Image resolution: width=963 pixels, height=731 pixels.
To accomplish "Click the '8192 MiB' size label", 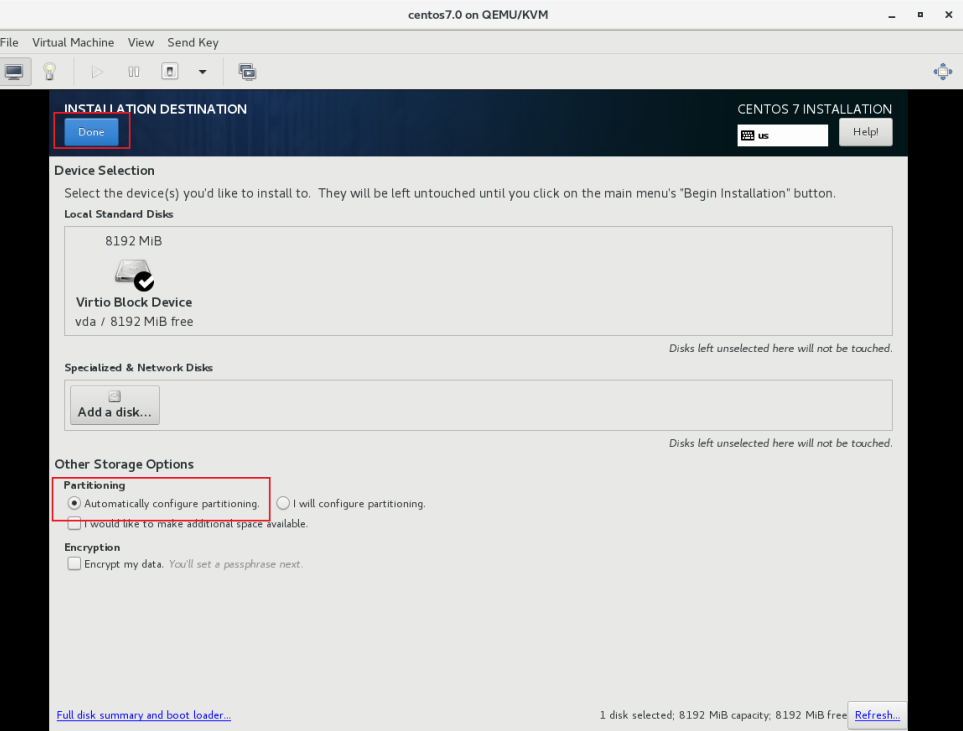I will click(133, 241).
